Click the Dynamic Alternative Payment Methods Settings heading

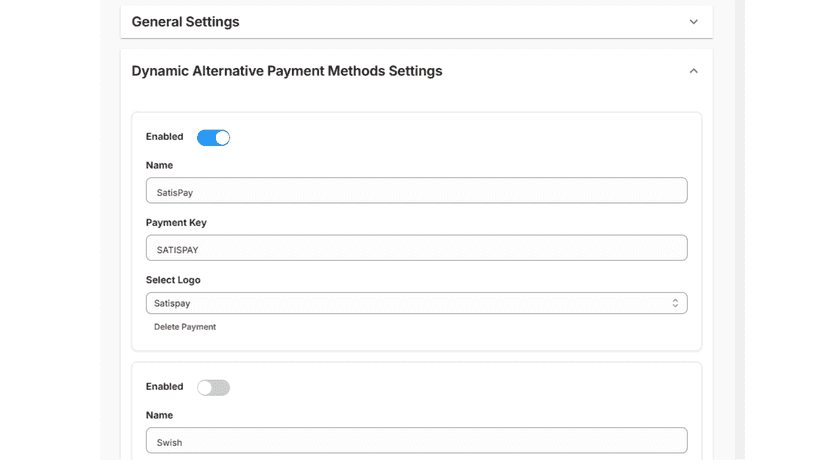287,71
